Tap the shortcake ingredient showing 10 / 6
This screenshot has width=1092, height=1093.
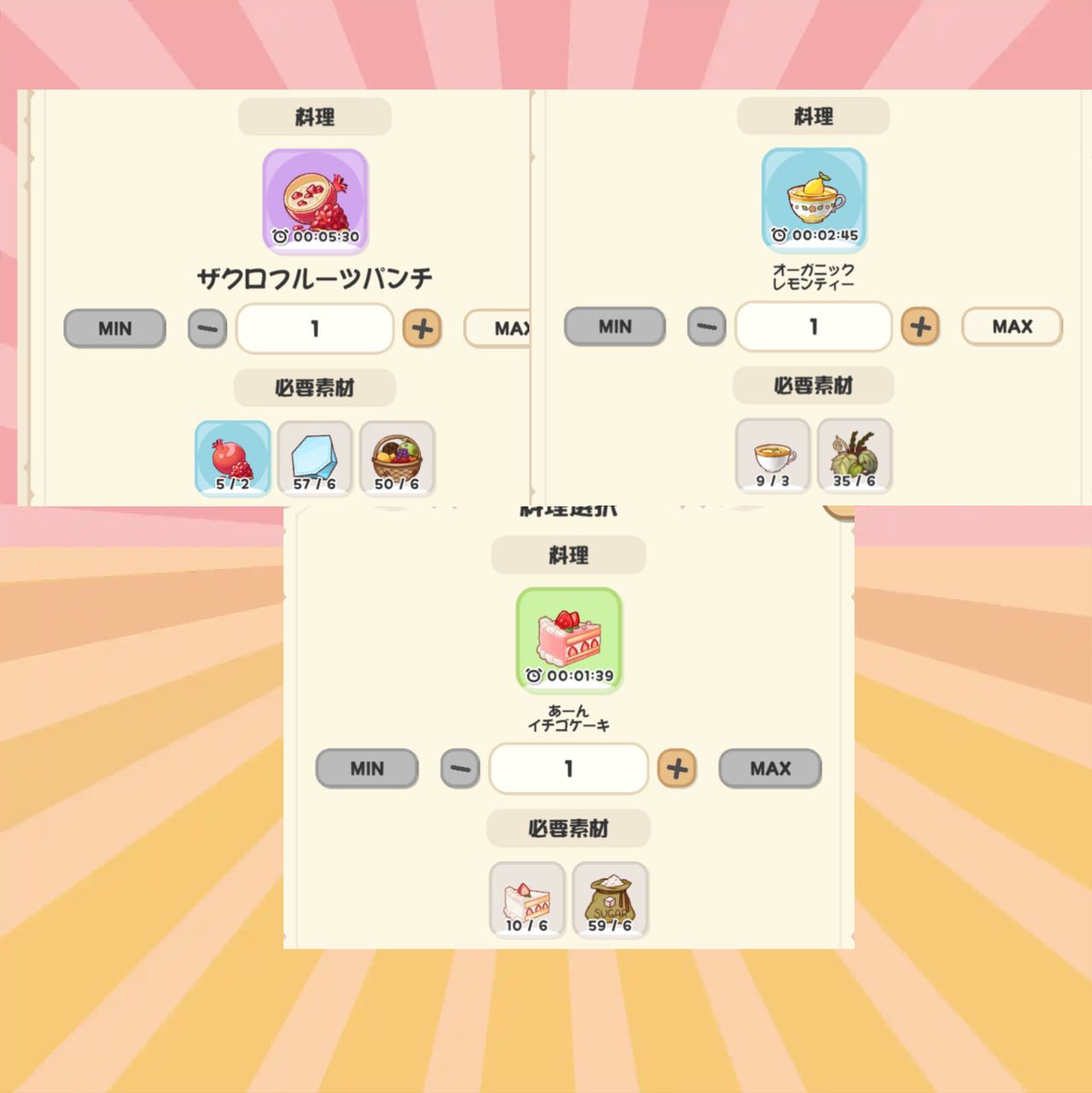click(527, 900)
